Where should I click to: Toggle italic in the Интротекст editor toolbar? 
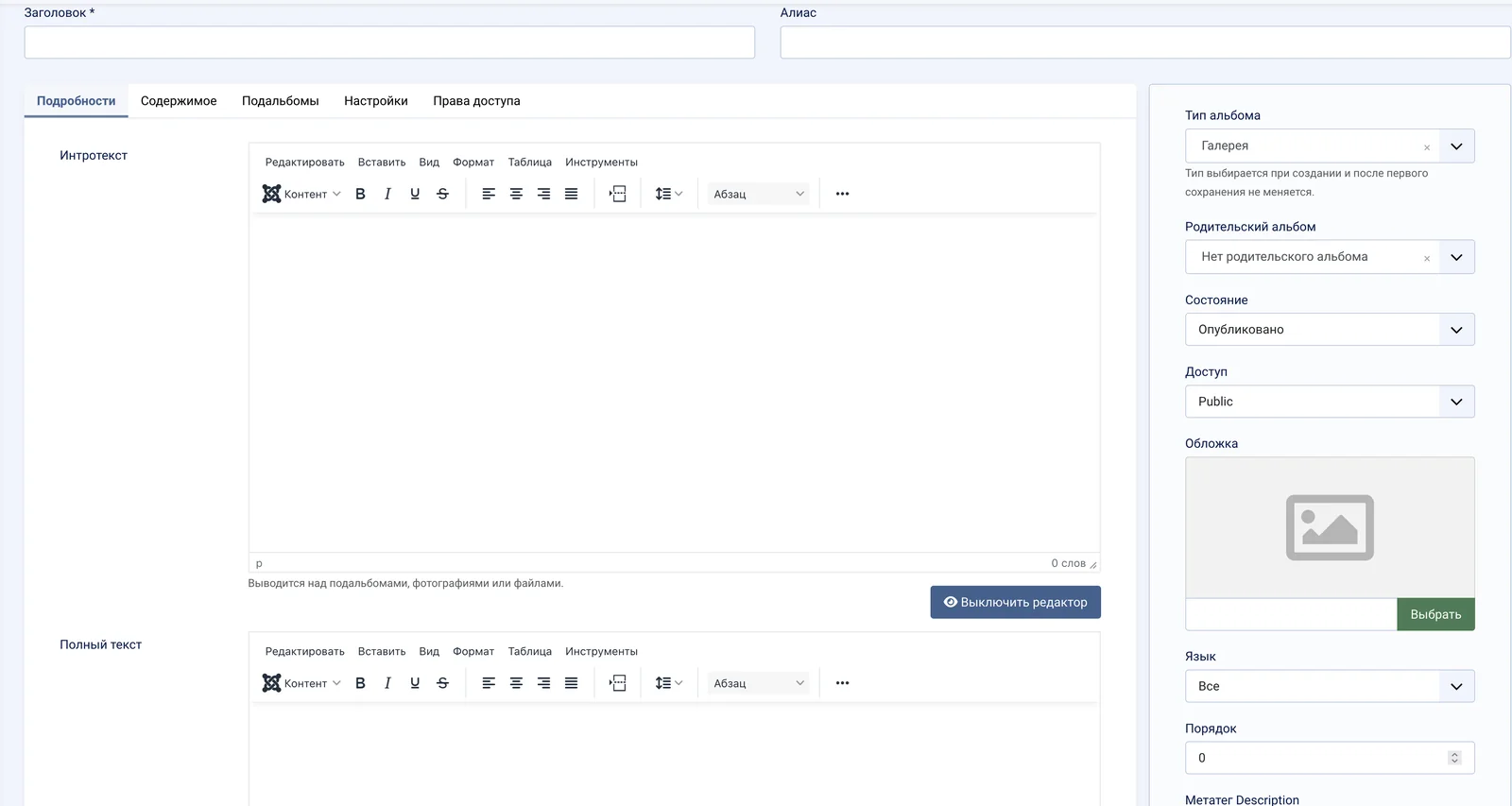tap(387, 194)
